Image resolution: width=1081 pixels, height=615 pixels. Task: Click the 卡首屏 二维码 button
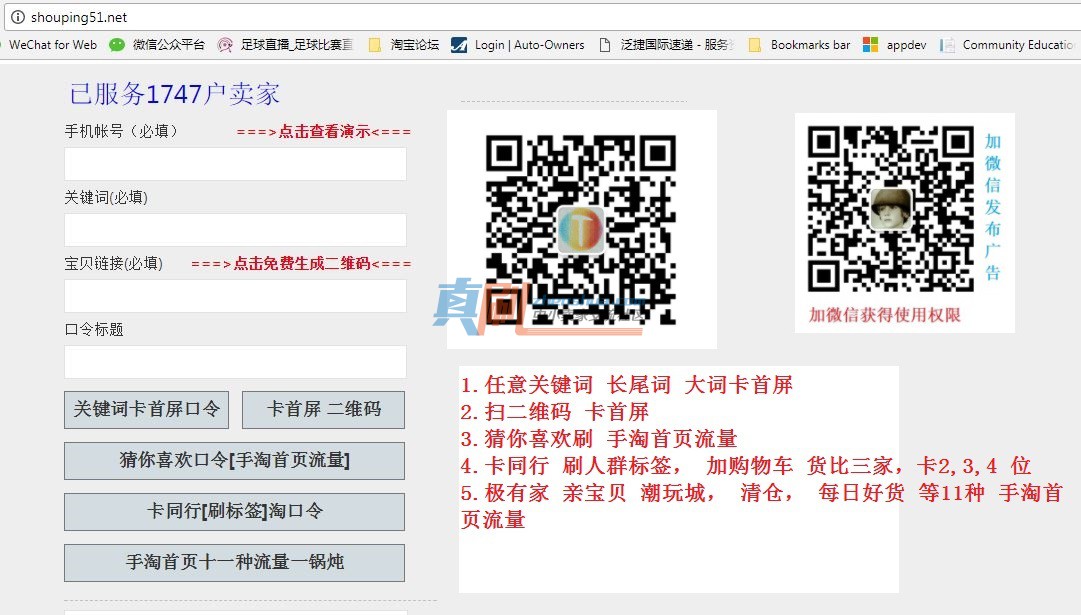coord(323,410)
